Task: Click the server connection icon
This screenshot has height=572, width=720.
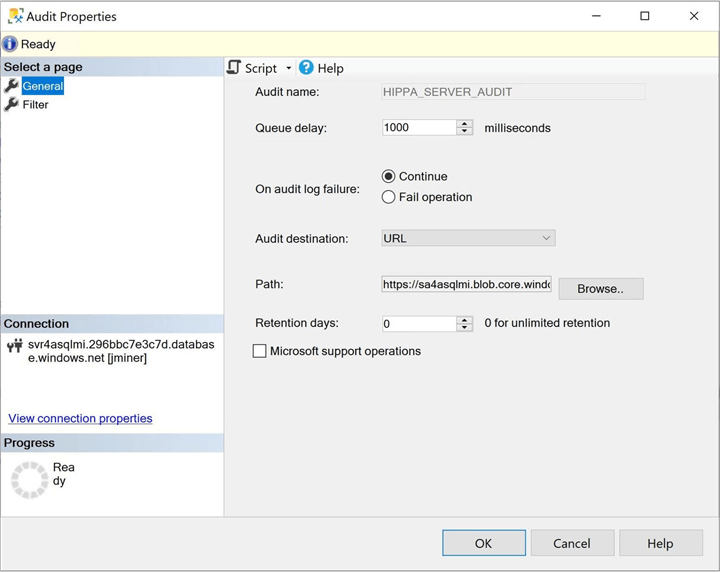Action: [x=14, y=346]
